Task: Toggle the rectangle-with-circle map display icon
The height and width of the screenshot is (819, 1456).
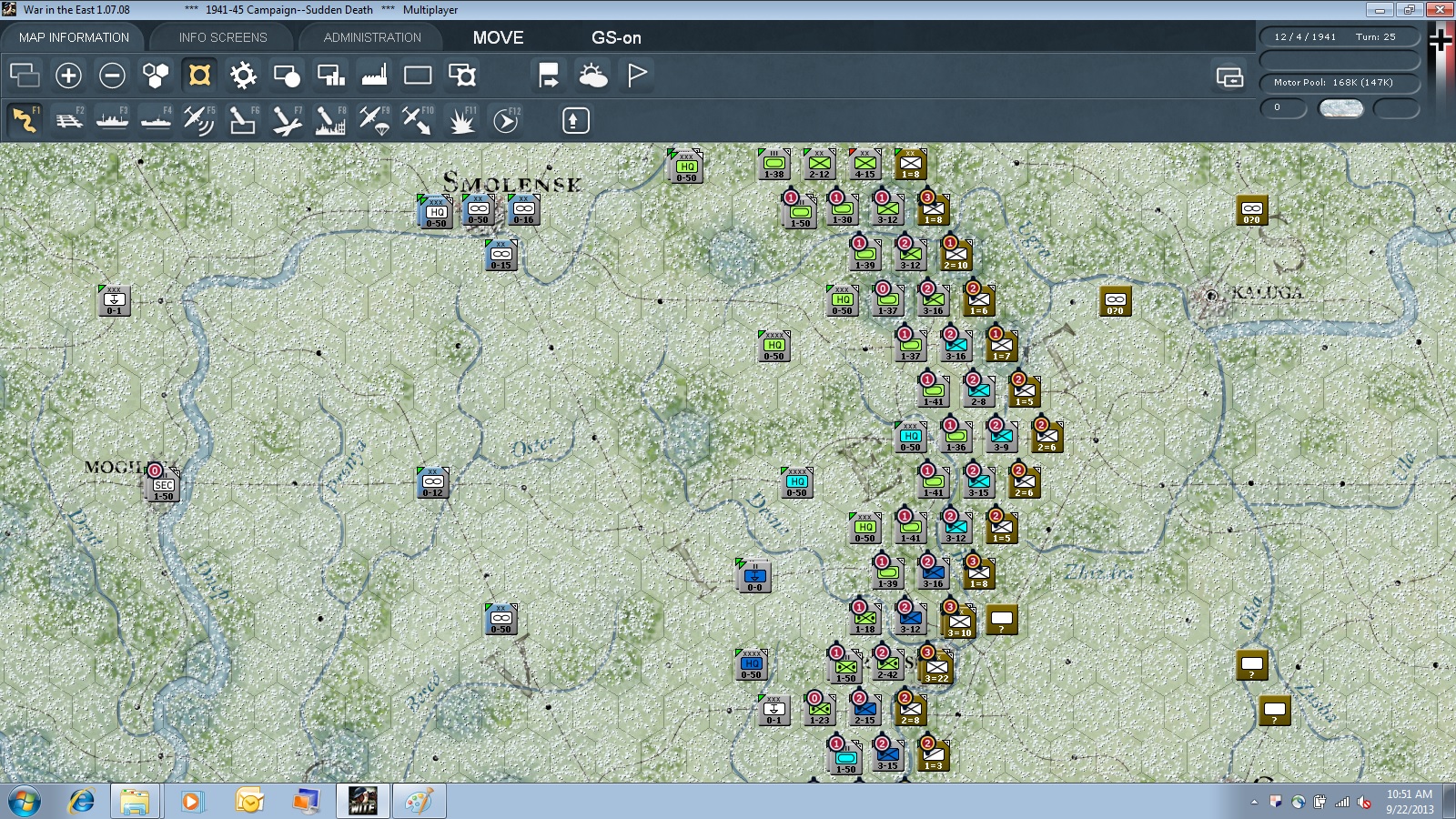Action: click(287, 76)
